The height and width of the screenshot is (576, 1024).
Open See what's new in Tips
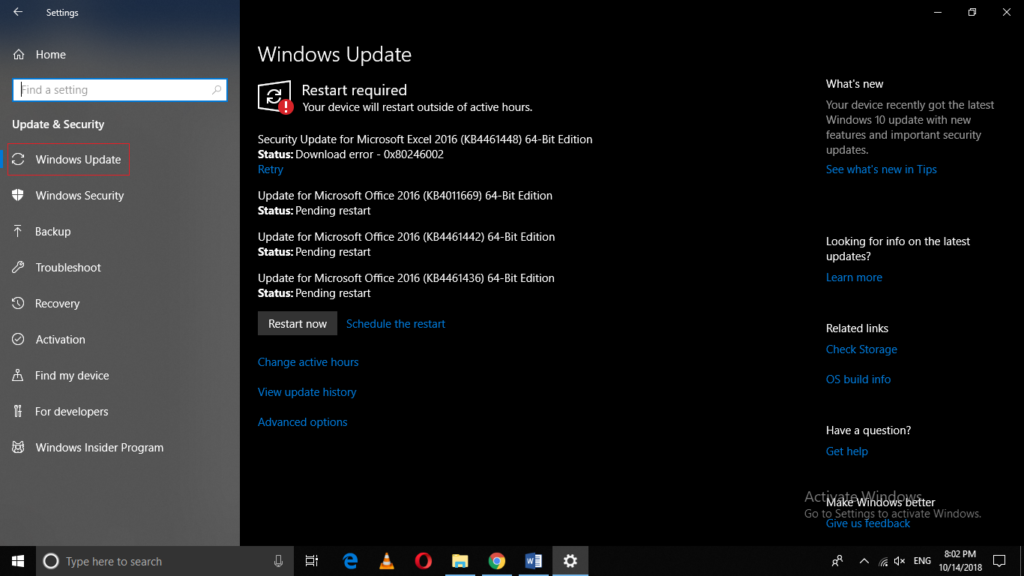click(881, 169)
